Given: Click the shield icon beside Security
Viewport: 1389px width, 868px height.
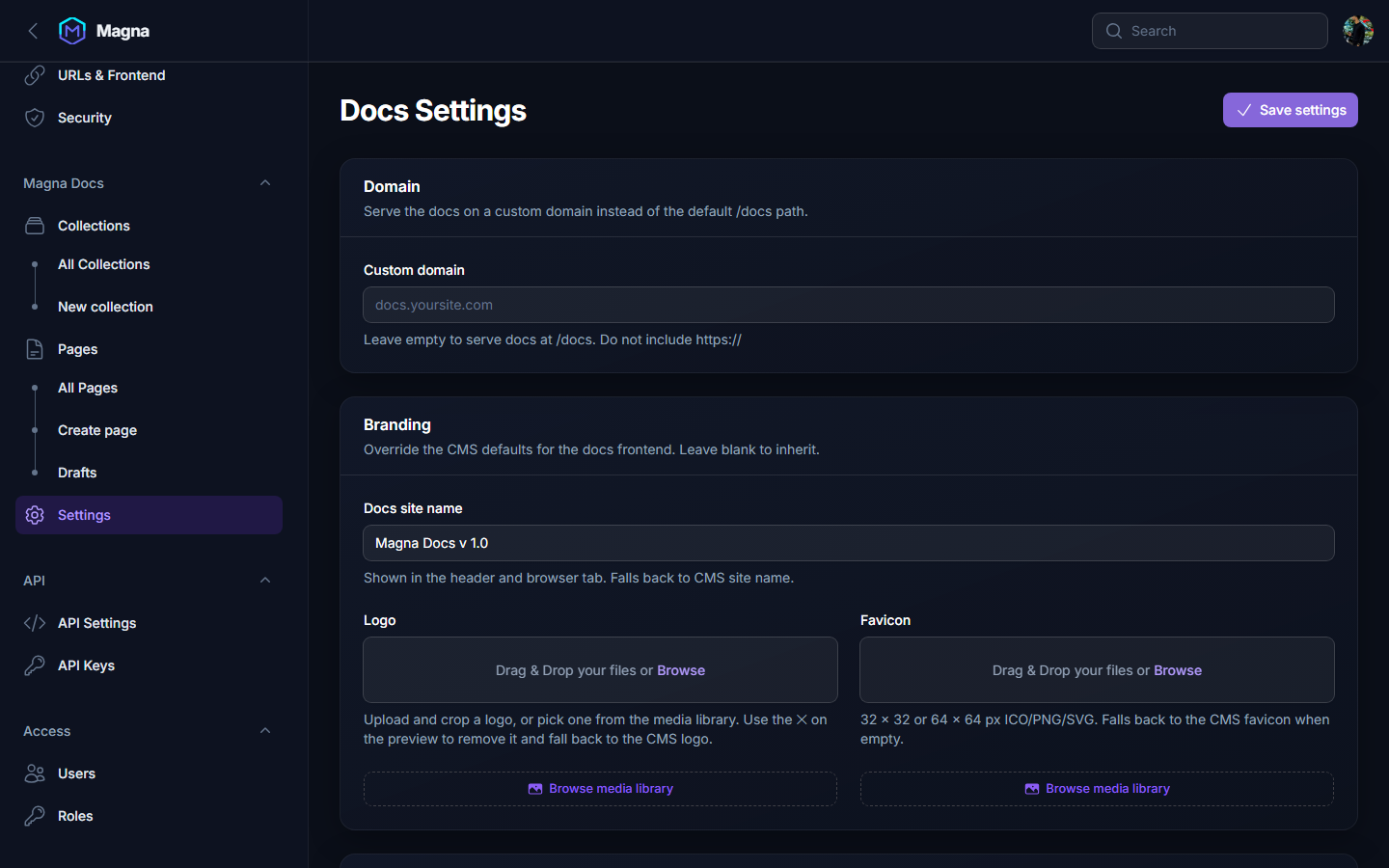Looking at the screenshot, I should tap(35, 118).
